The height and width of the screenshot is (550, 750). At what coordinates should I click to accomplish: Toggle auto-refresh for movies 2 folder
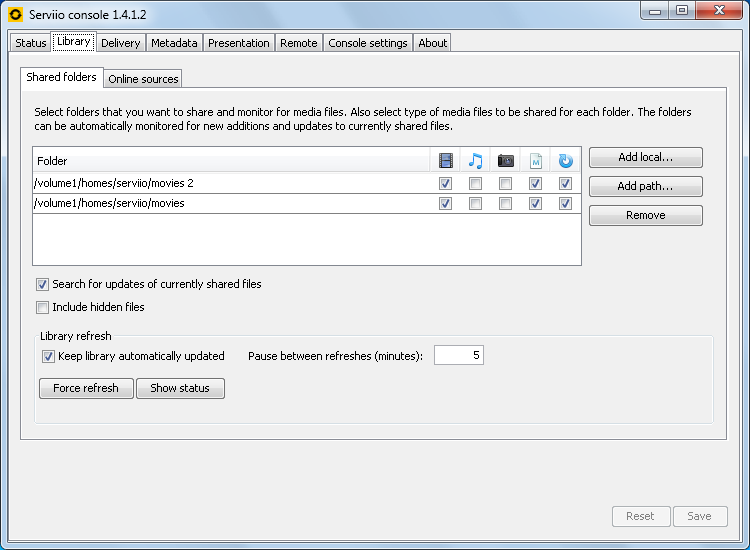tap(565, 184)
